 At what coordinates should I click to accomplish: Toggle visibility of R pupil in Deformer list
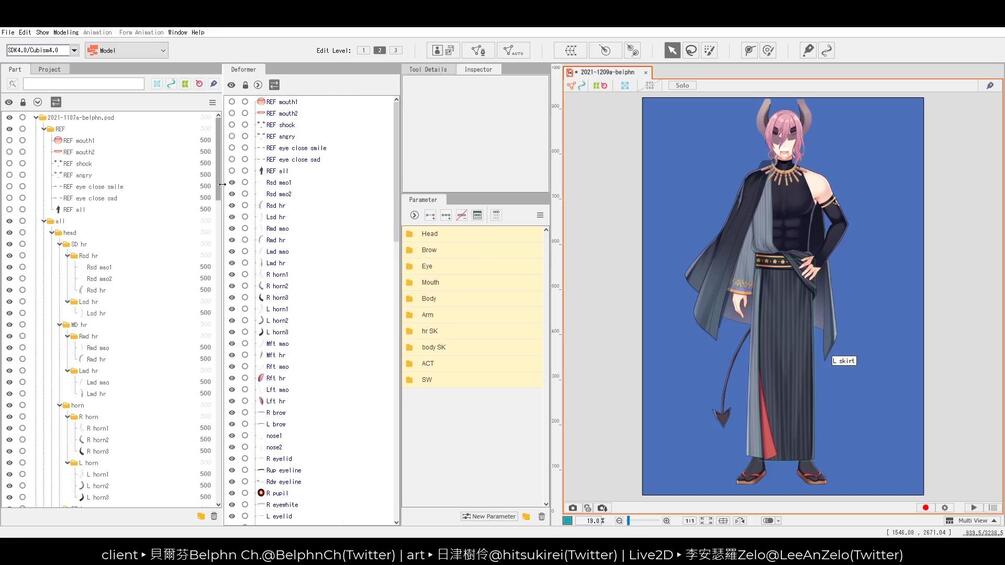pos(232,493)
